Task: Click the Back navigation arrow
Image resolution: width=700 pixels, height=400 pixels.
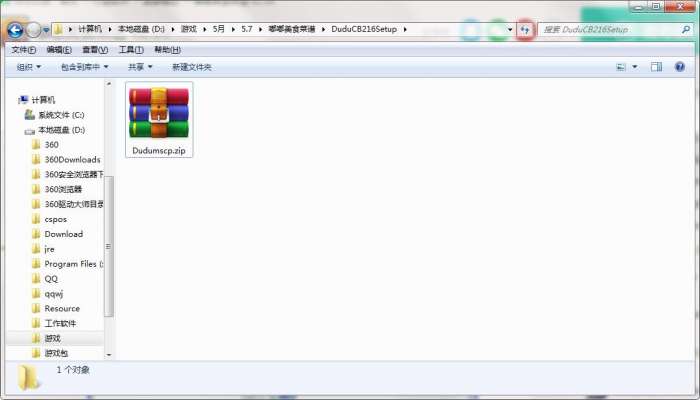Action: [x=16, y=30]
